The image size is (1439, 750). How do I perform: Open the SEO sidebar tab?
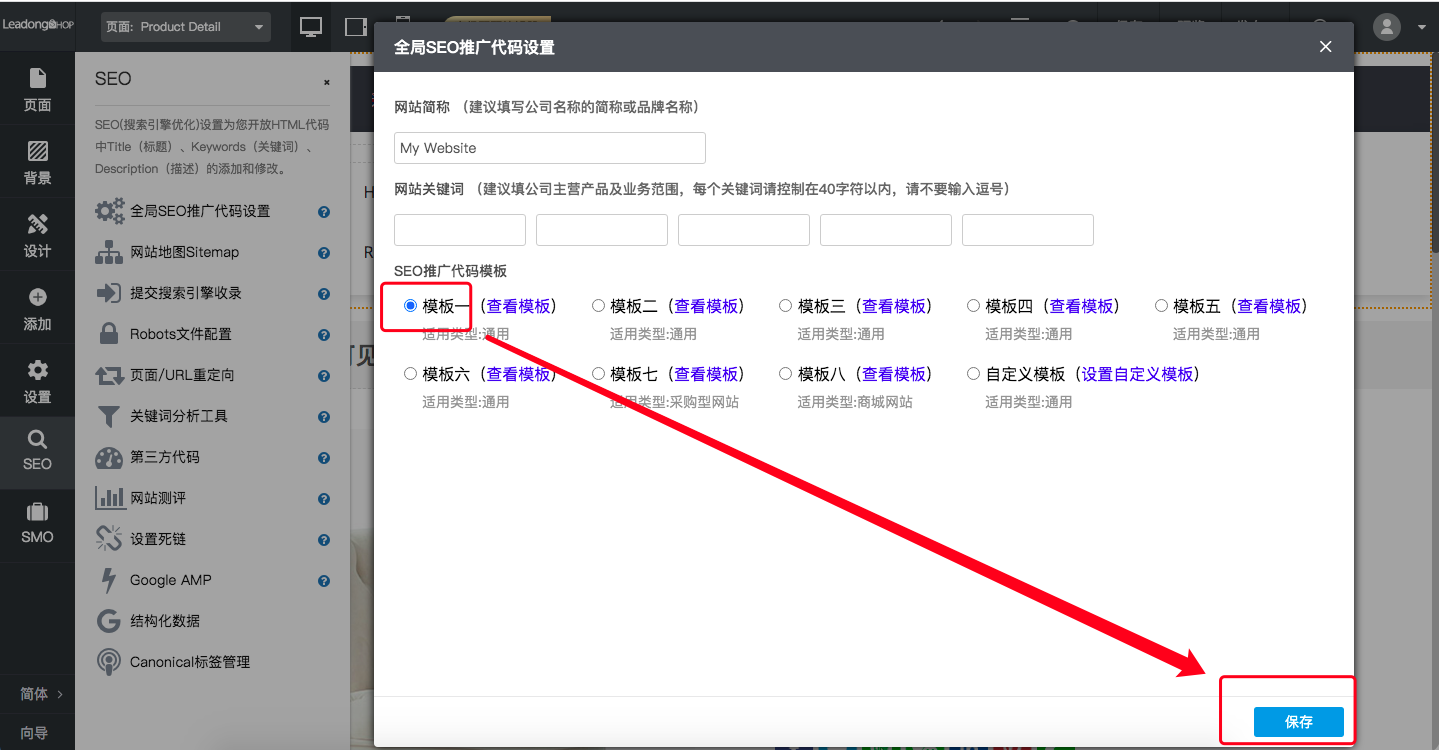click(37, 452)
